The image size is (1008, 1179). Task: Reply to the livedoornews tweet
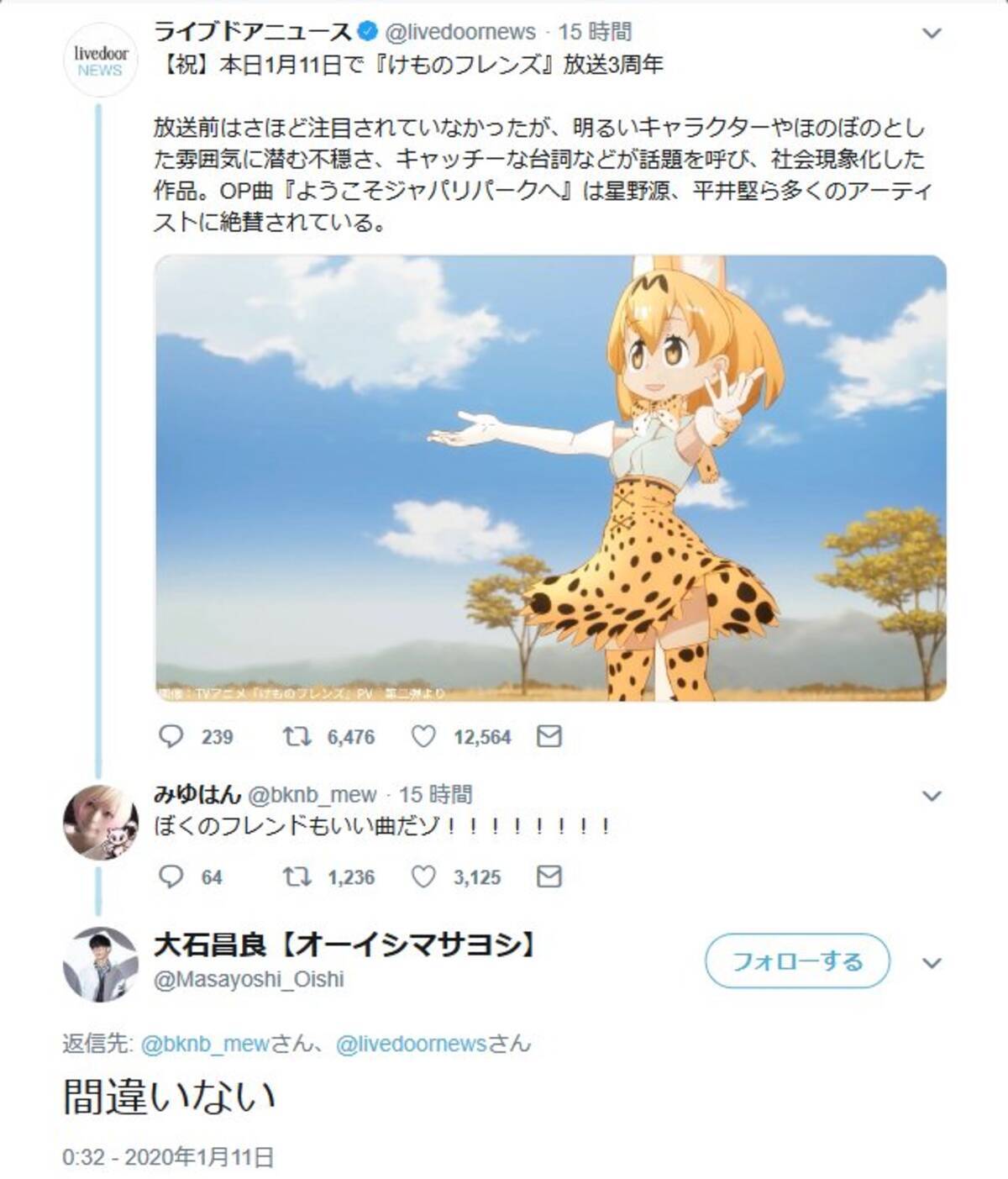(x=171, y=737)
